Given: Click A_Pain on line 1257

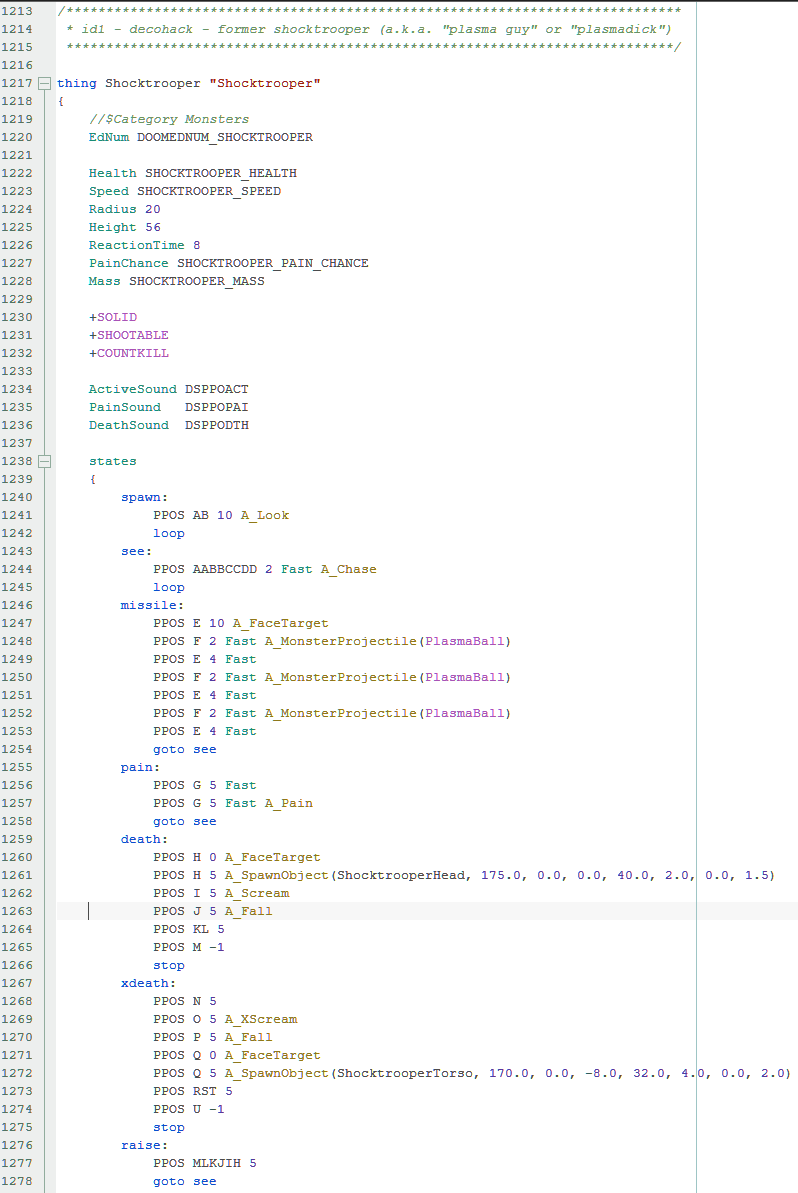Looking at the screenshot, I should click(x=288, y=803).
